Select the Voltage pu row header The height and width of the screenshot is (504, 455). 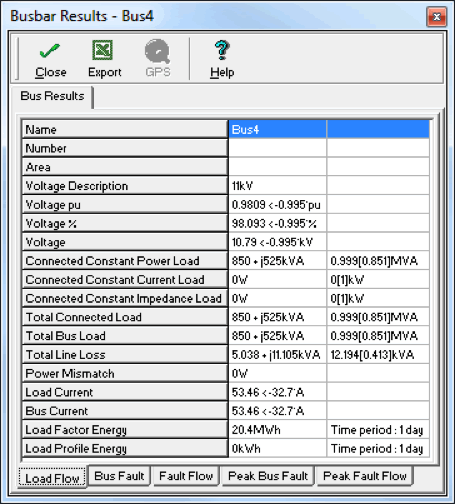pos(125,204)
